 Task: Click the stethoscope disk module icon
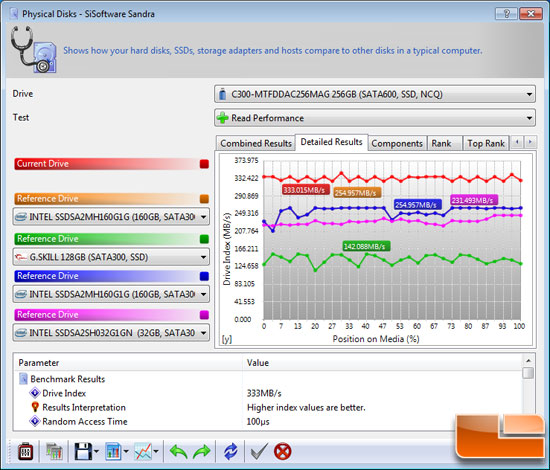pyautogui.click(x=34, y=50)
